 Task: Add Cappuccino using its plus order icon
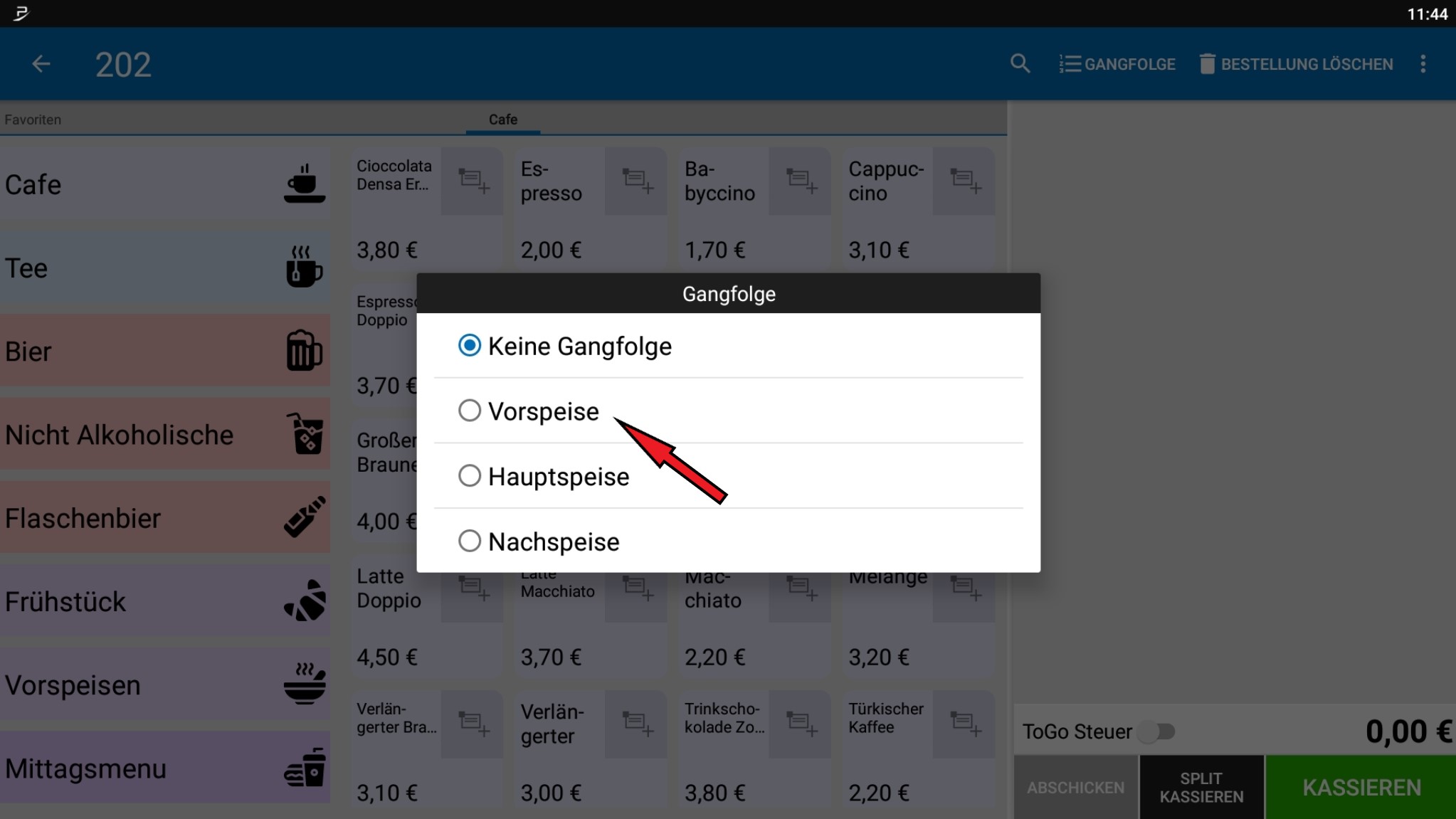pyautogui.click(x=964, y=181)
